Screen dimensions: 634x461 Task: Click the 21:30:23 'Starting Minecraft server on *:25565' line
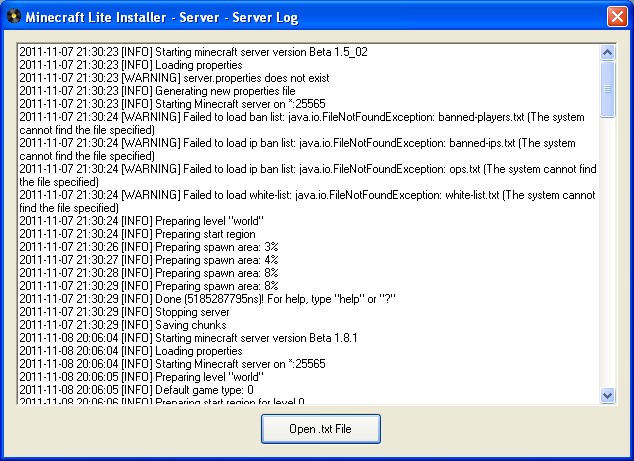tap(172, 104)
